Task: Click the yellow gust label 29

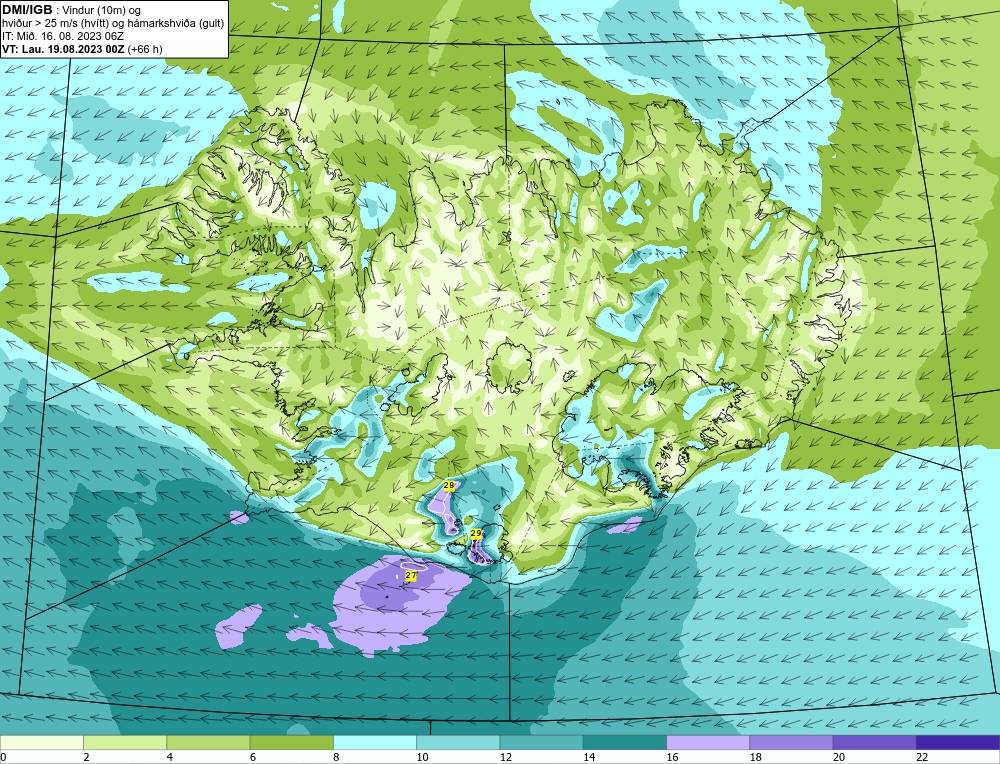Action: point(476,533)
